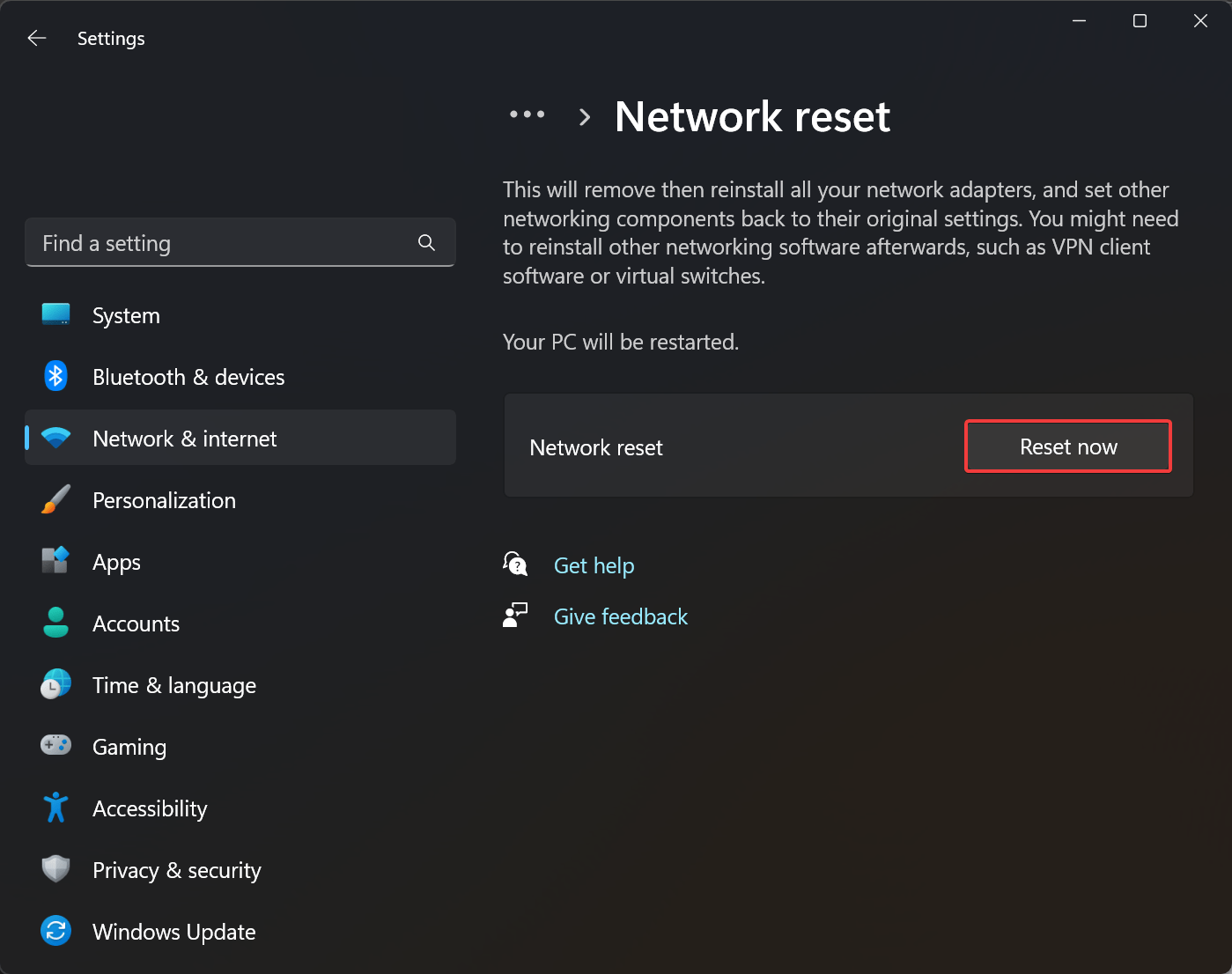This screenshot has width=1232, height=974.
Task: Click the Give feedback person icon
Action: point(515,615)
